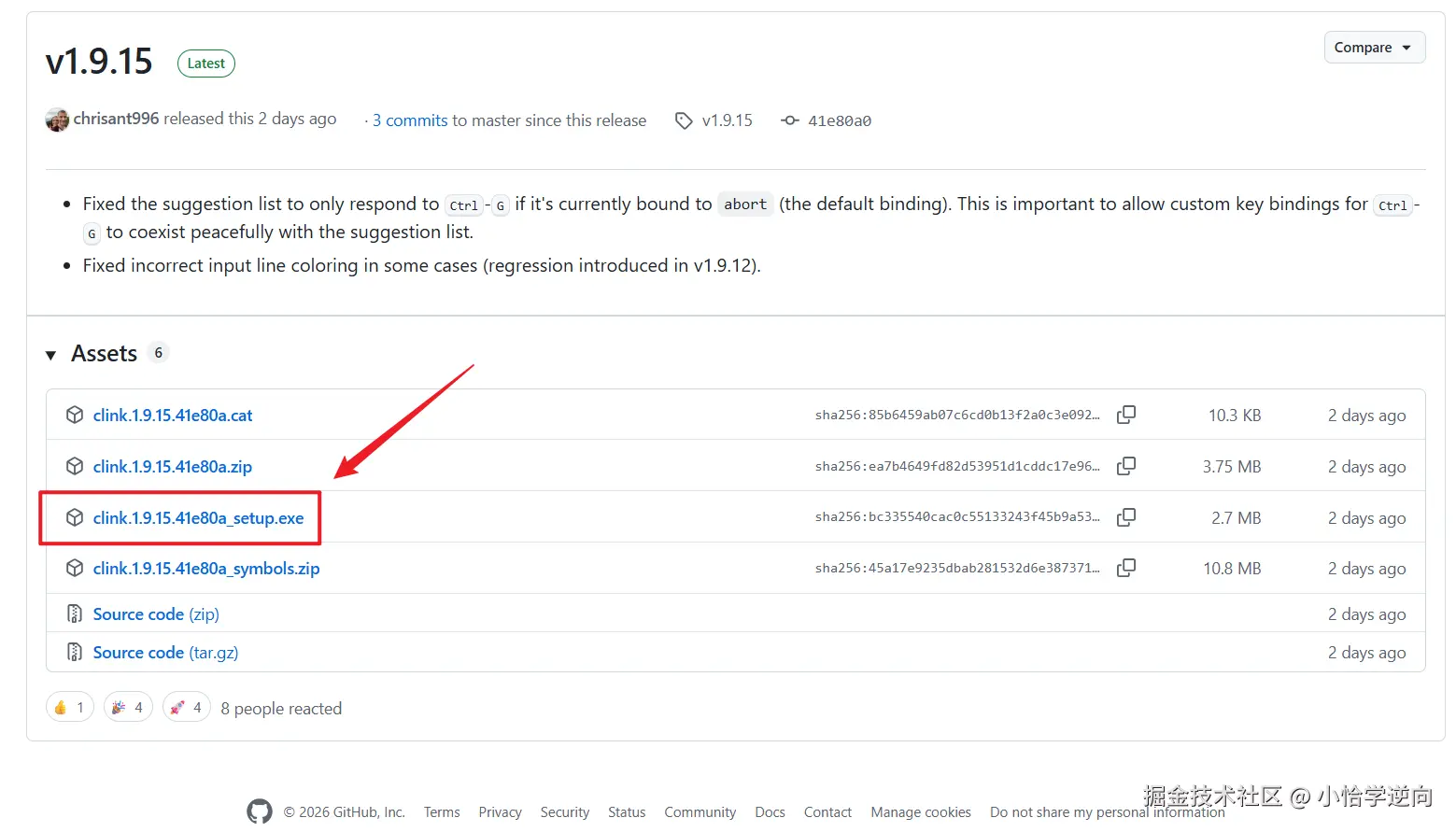Click the abort code label
The image size is (1456, 832).
tap(745, 204)
